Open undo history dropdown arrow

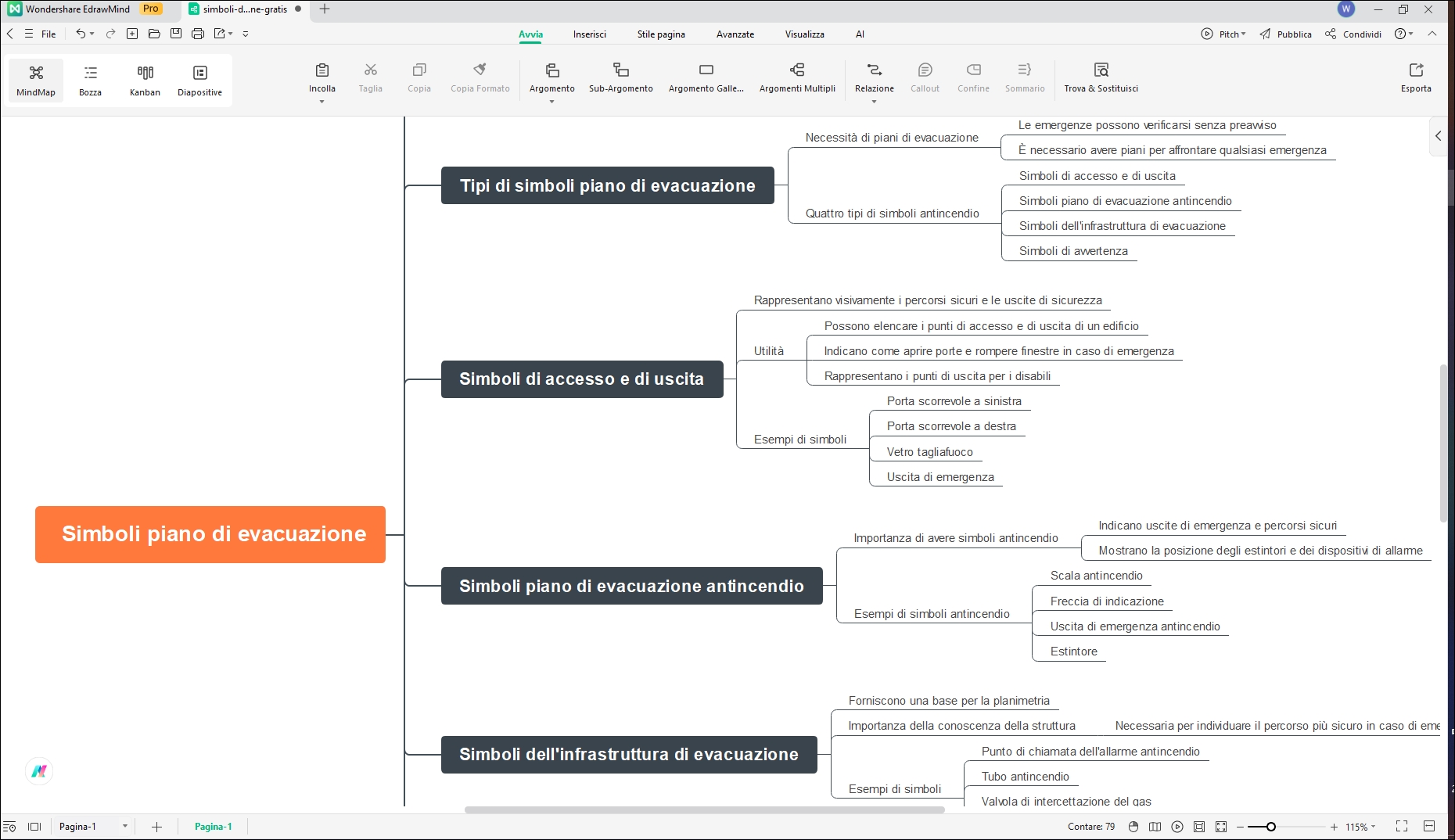pos(92,34)
